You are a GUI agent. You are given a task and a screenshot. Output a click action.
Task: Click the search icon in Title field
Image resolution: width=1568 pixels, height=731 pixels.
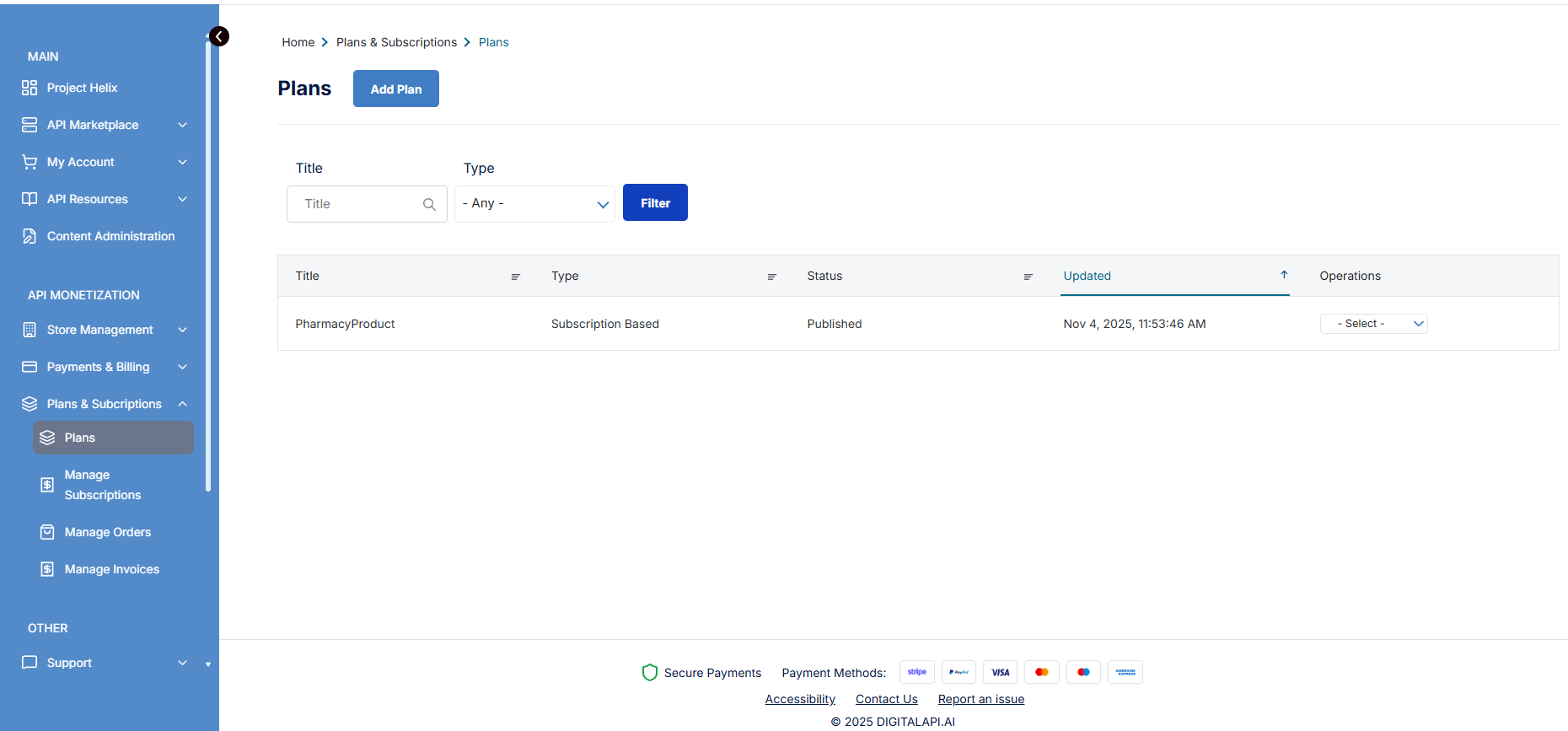click(x=429, y=204)
